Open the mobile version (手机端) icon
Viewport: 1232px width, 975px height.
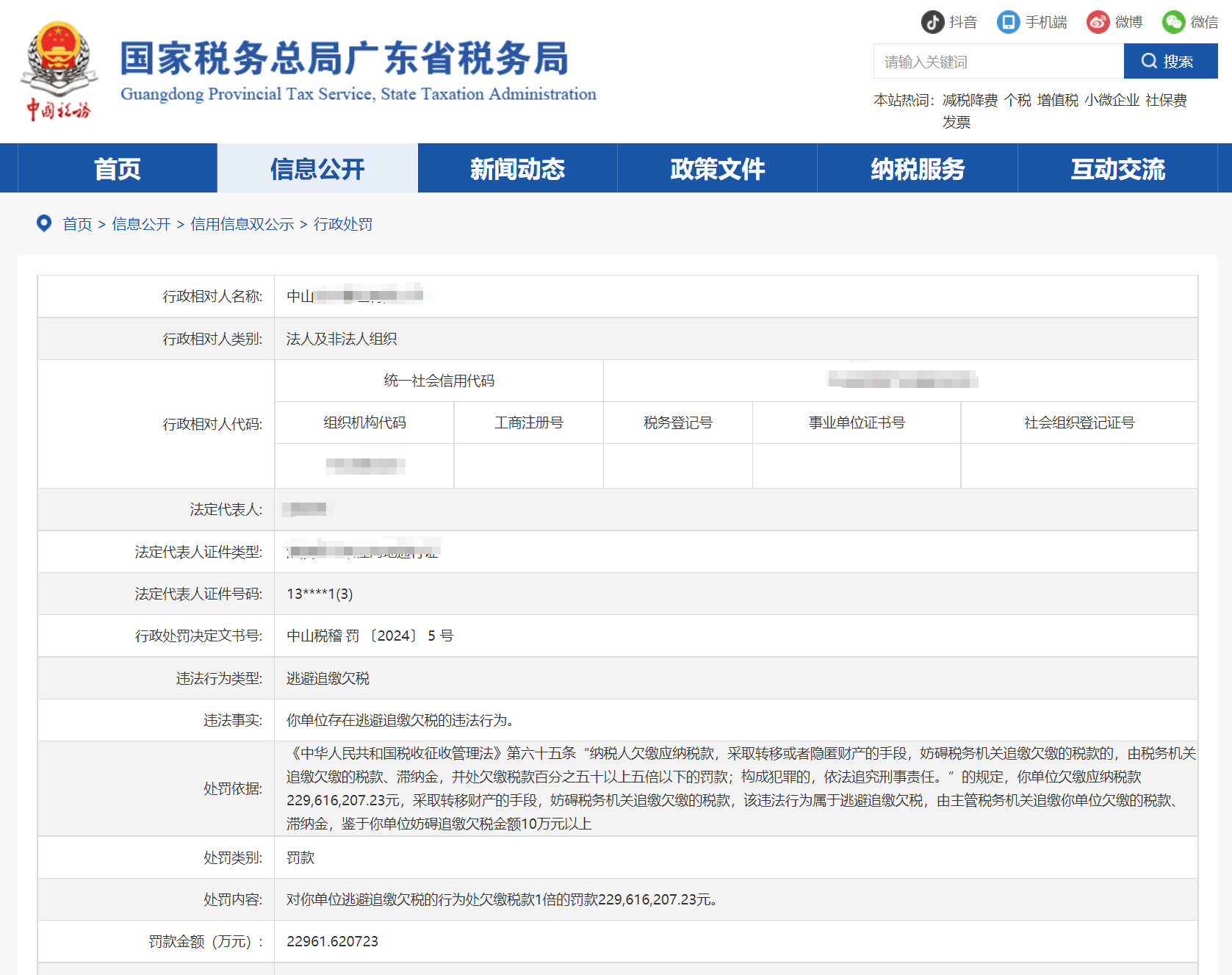pos(1008,22)
